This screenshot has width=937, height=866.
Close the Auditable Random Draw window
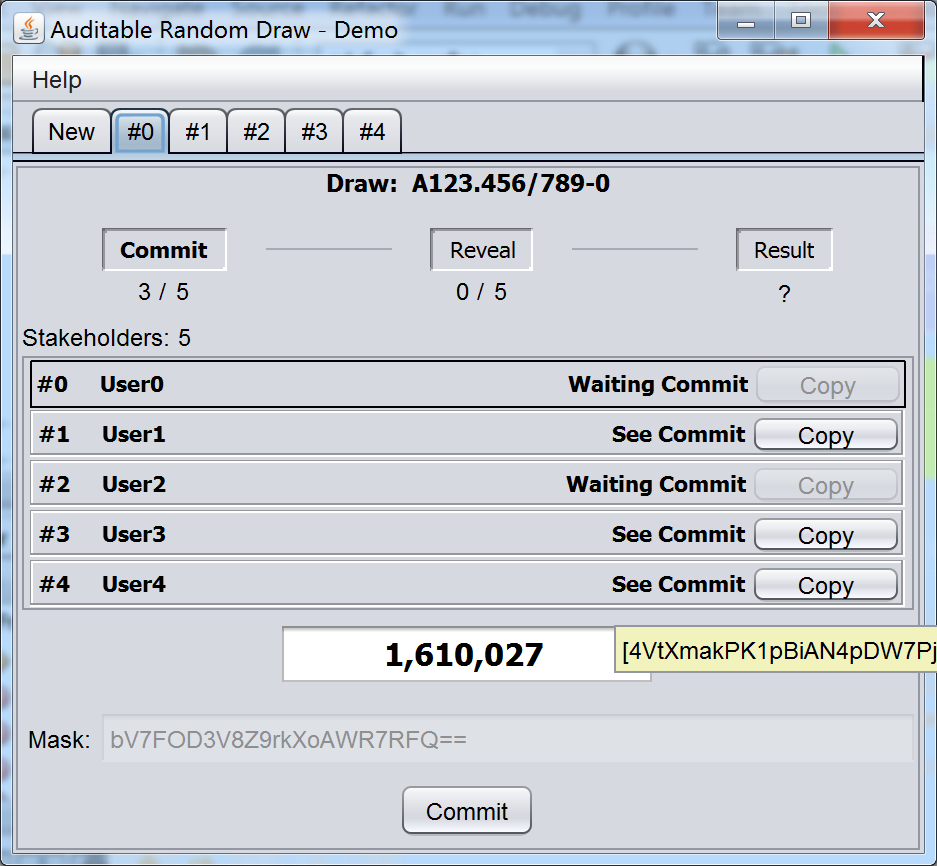pyautogui.click(x=876, y=22)
